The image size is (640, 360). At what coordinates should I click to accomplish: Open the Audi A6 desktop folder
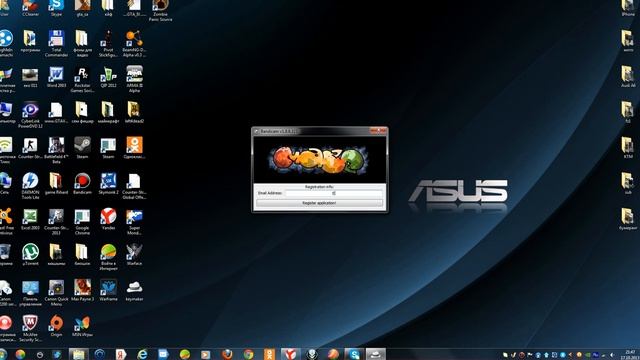[628, 77]
